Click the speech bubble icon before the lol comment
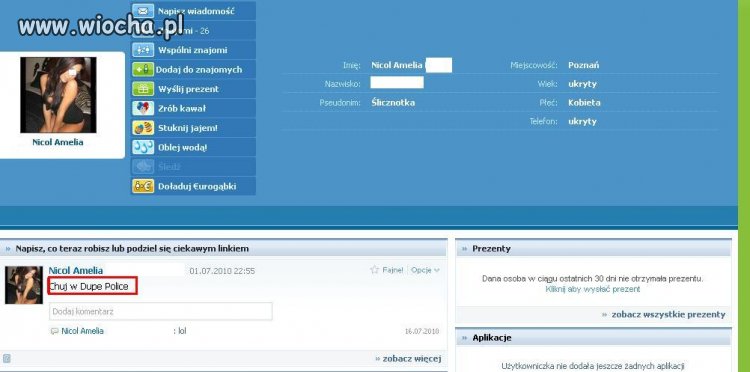The width and height of the screenshot is (750, 372). point(55,331)
